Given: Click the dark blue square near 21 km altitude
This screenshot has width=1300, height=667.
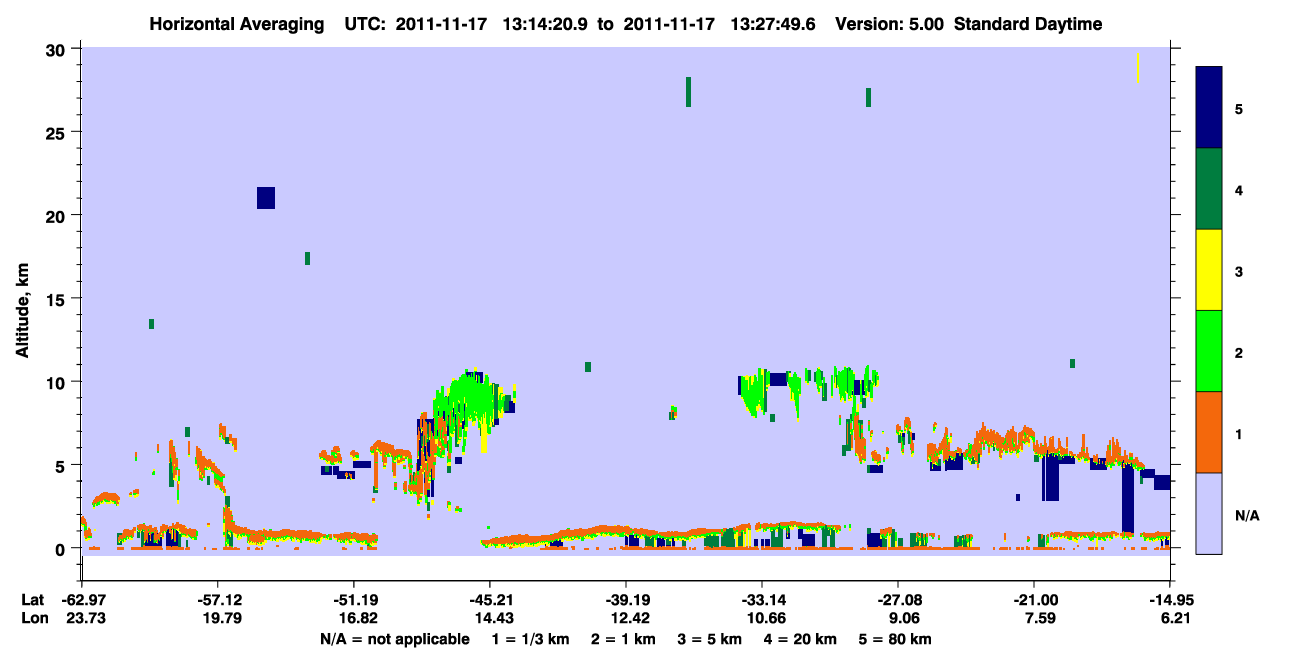Looking at the screenshot, I should tap(265, 198).
